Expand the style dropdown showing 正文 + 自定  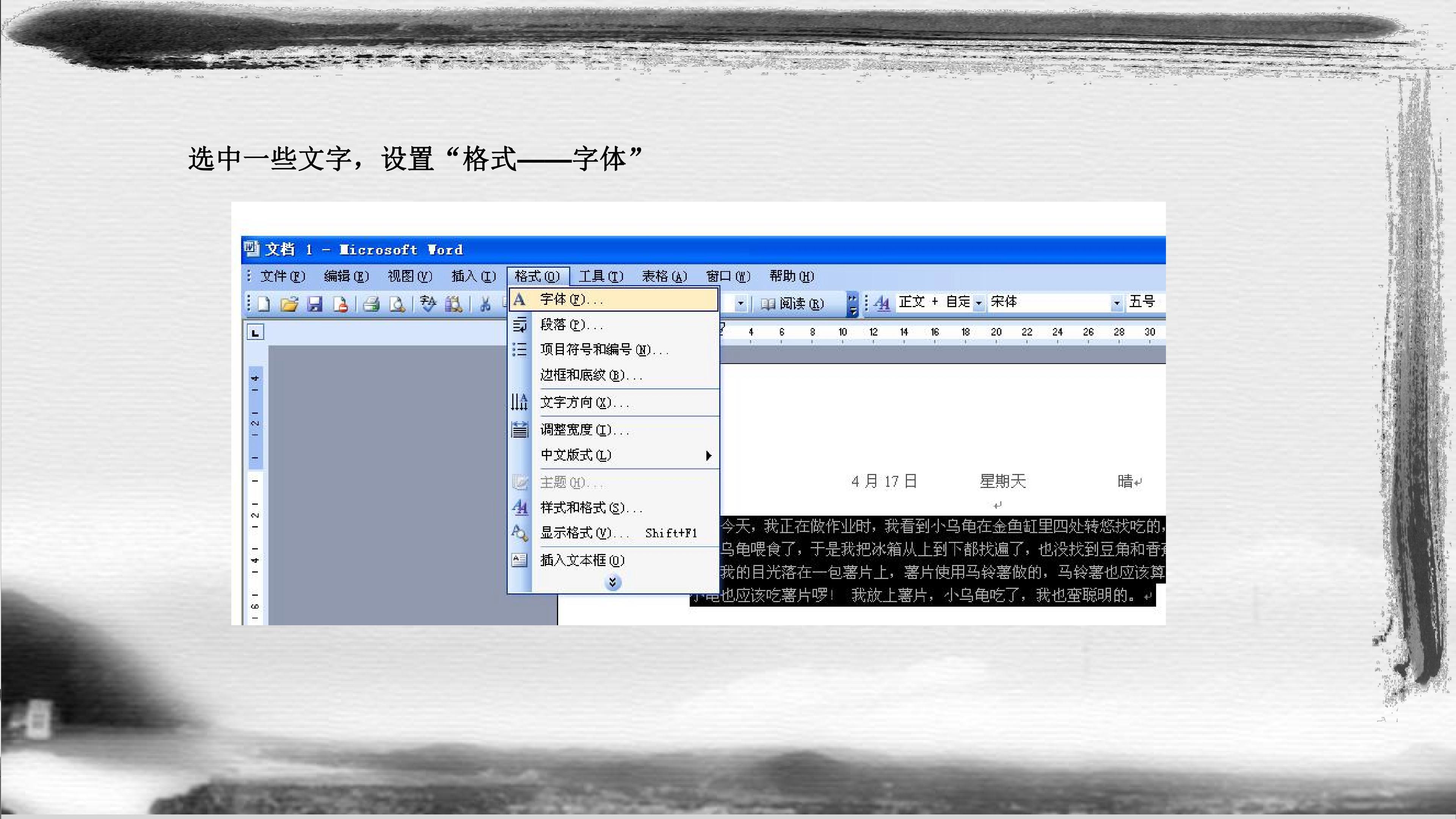978,303
